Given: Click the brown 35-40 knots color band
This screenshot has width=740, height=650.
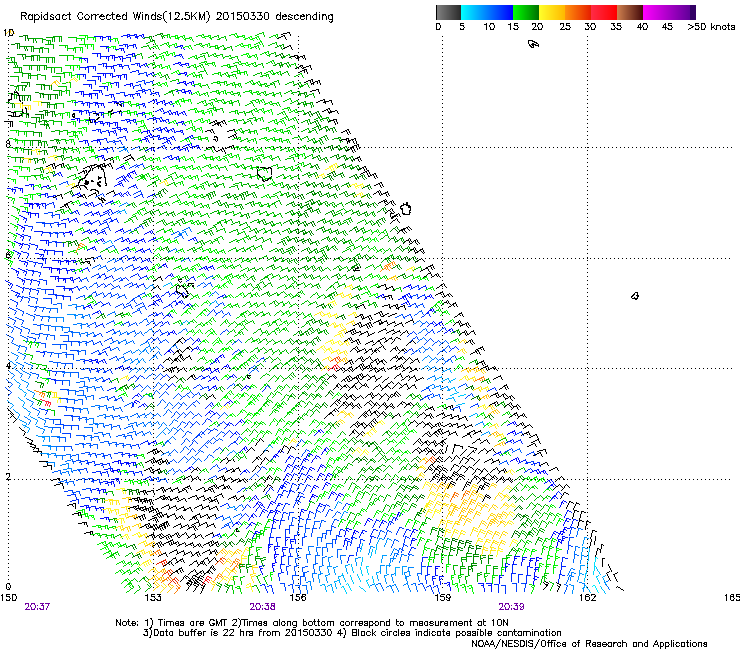Looking at the screenshot, I should pos(630,12).
